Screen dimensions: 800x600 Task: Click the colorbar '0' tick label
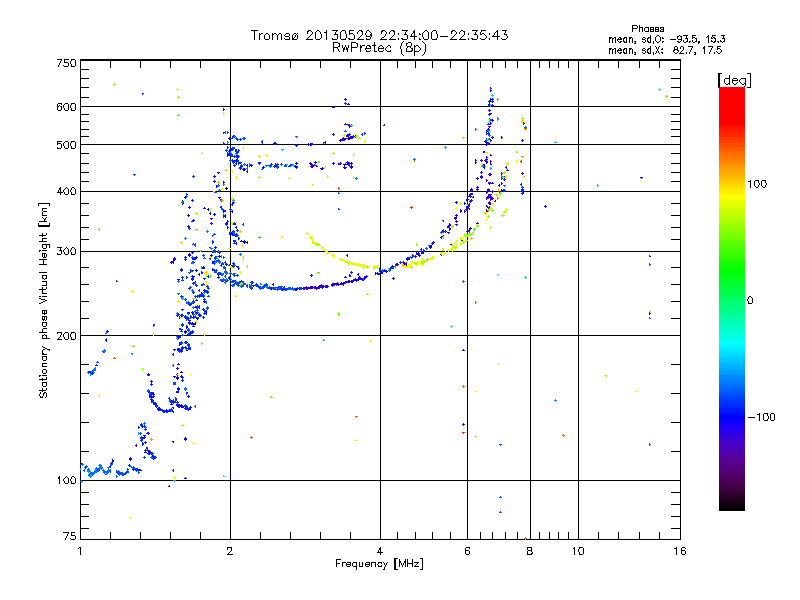point(750,301)
